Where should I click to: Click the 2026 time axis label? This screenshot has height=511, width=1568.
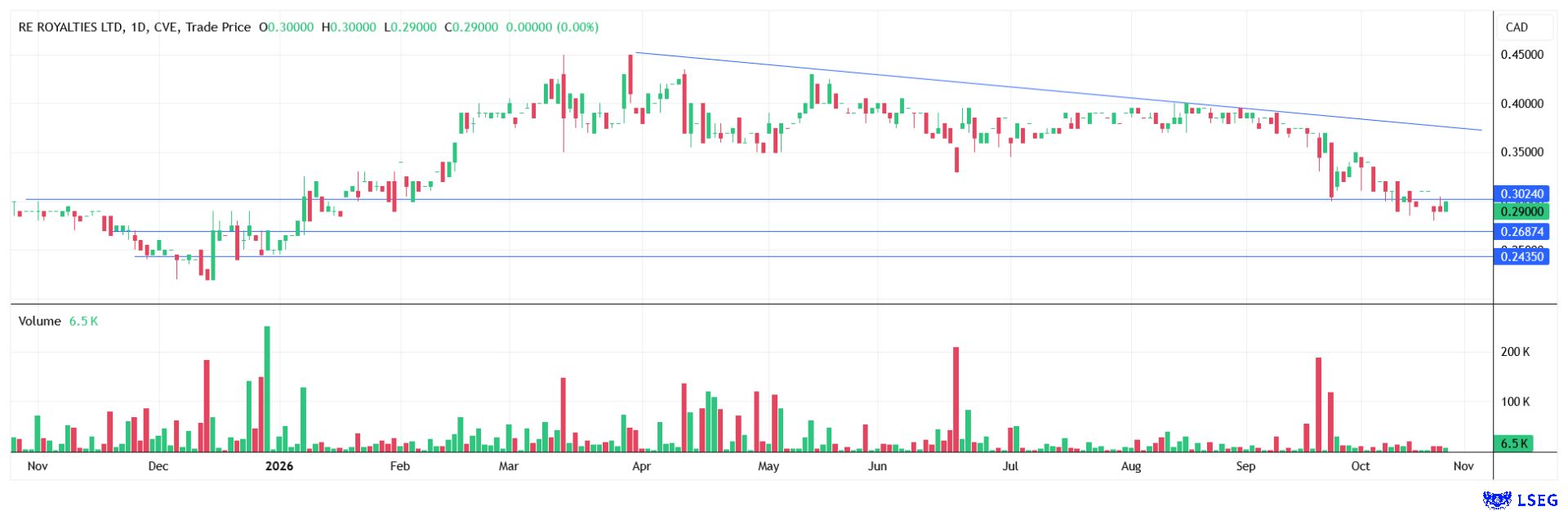279,466
